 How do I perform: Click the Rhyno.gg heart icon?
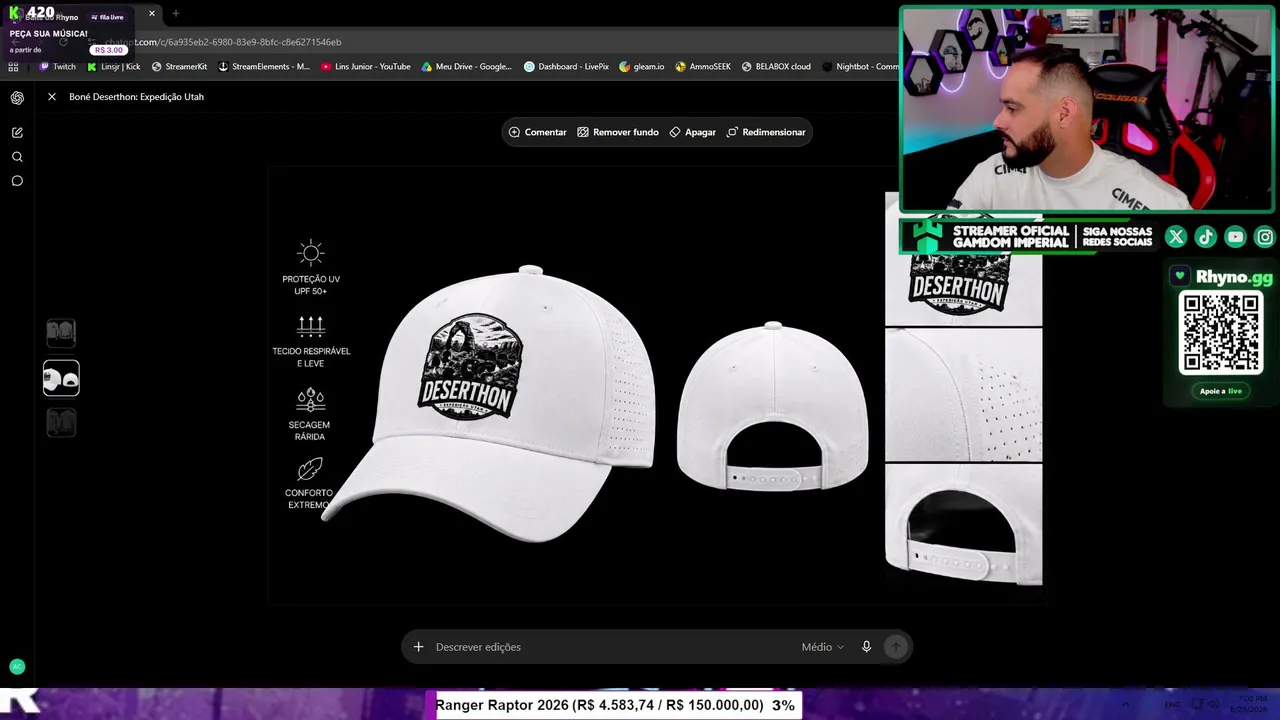[1180, 276]
